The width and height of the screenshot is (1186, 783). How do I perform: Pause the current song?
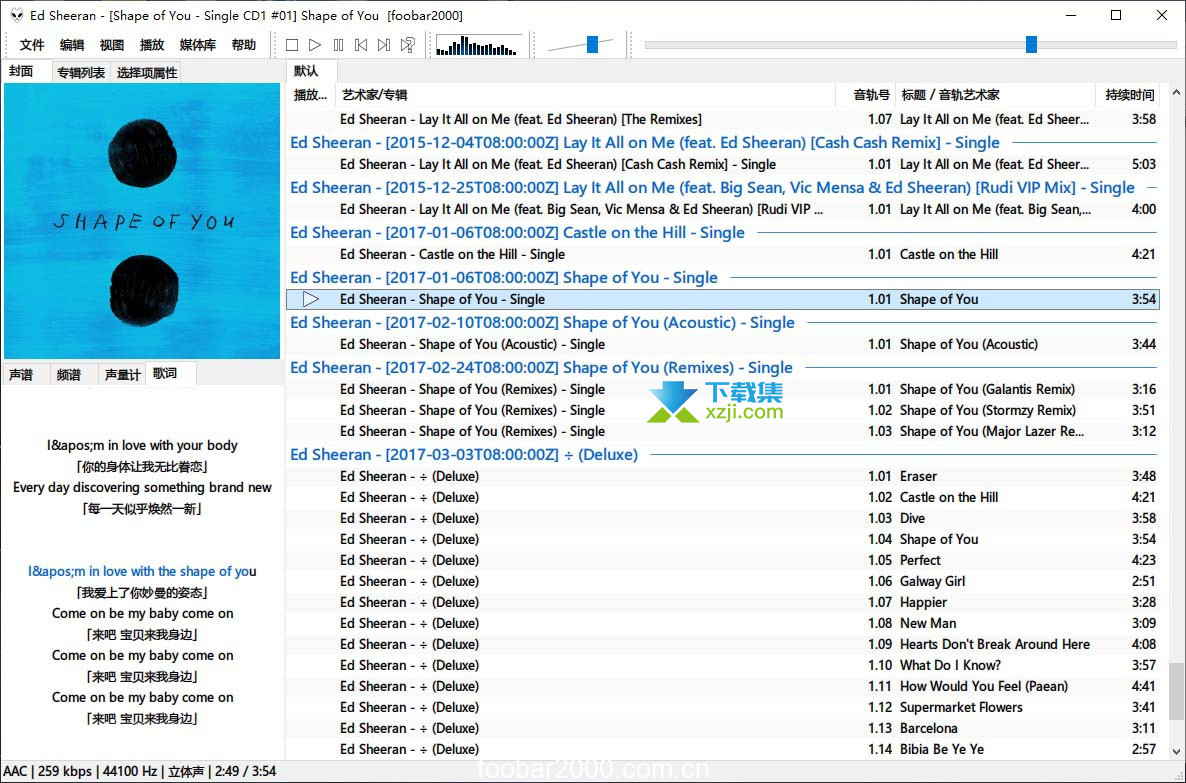click(x=338, y=45)
